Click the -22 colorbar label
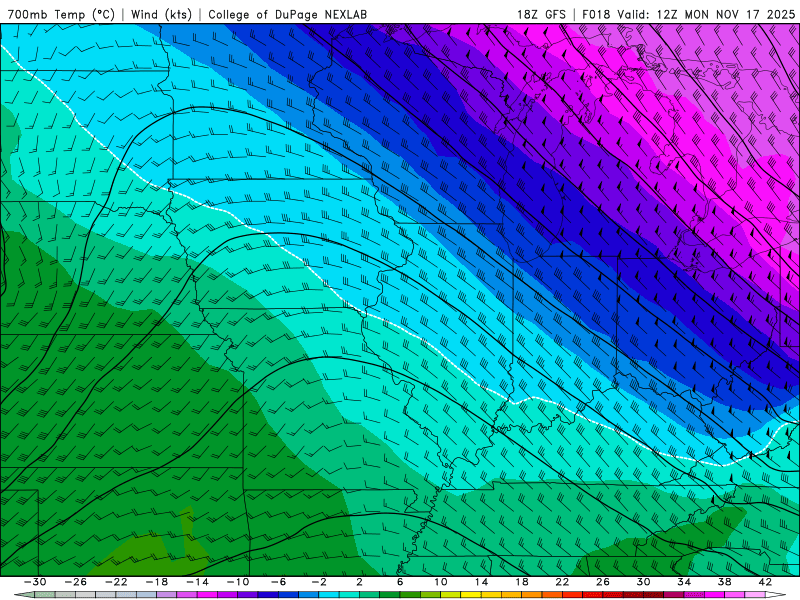Viewport: 800px width, 600px height. click(x=116, y=582)
